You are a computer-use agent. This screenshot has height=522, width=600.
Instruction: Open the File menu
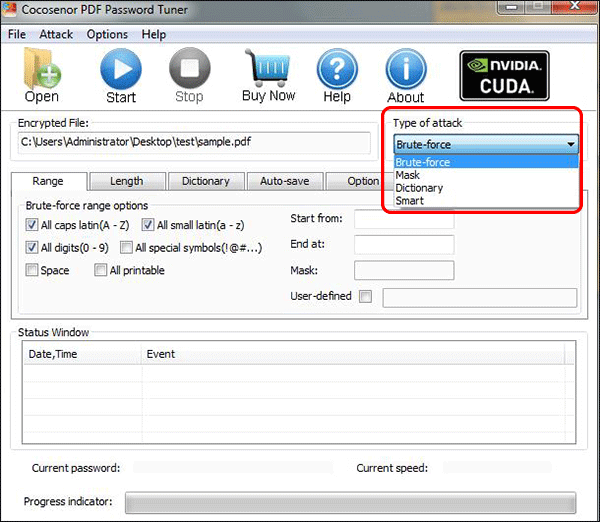pos(17,34)
